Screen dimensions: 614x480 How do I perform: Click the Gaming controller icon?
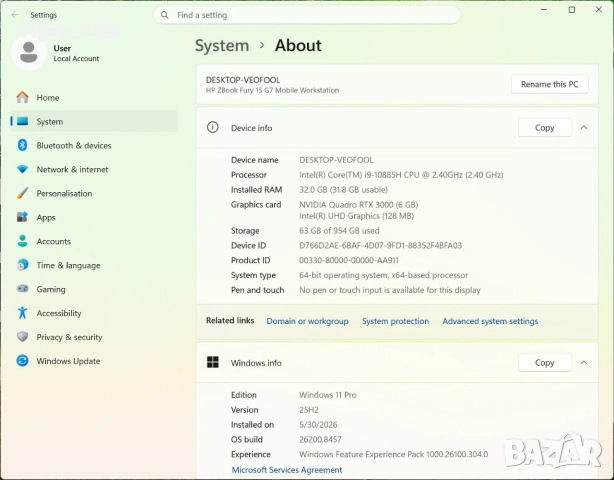point(22,289)
